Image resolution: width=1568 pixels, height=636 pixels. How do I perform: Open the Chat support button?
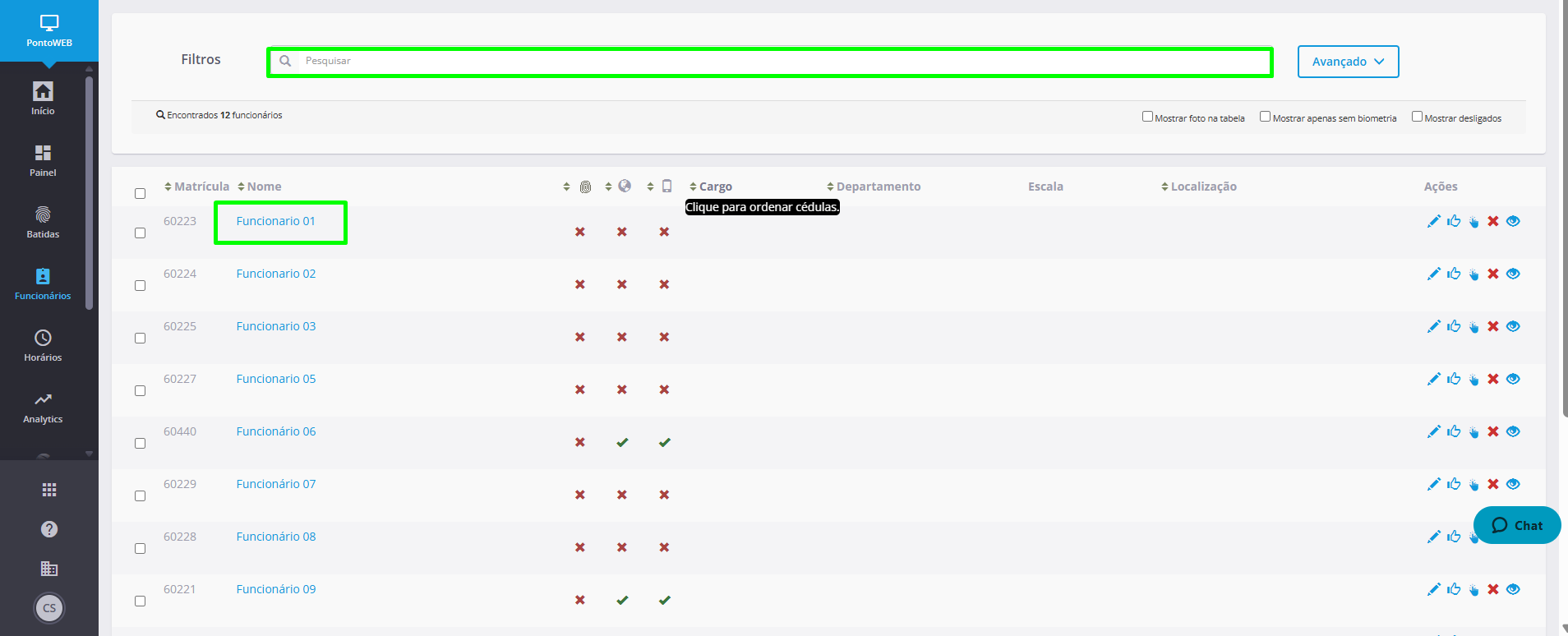tap(1517, 525)
